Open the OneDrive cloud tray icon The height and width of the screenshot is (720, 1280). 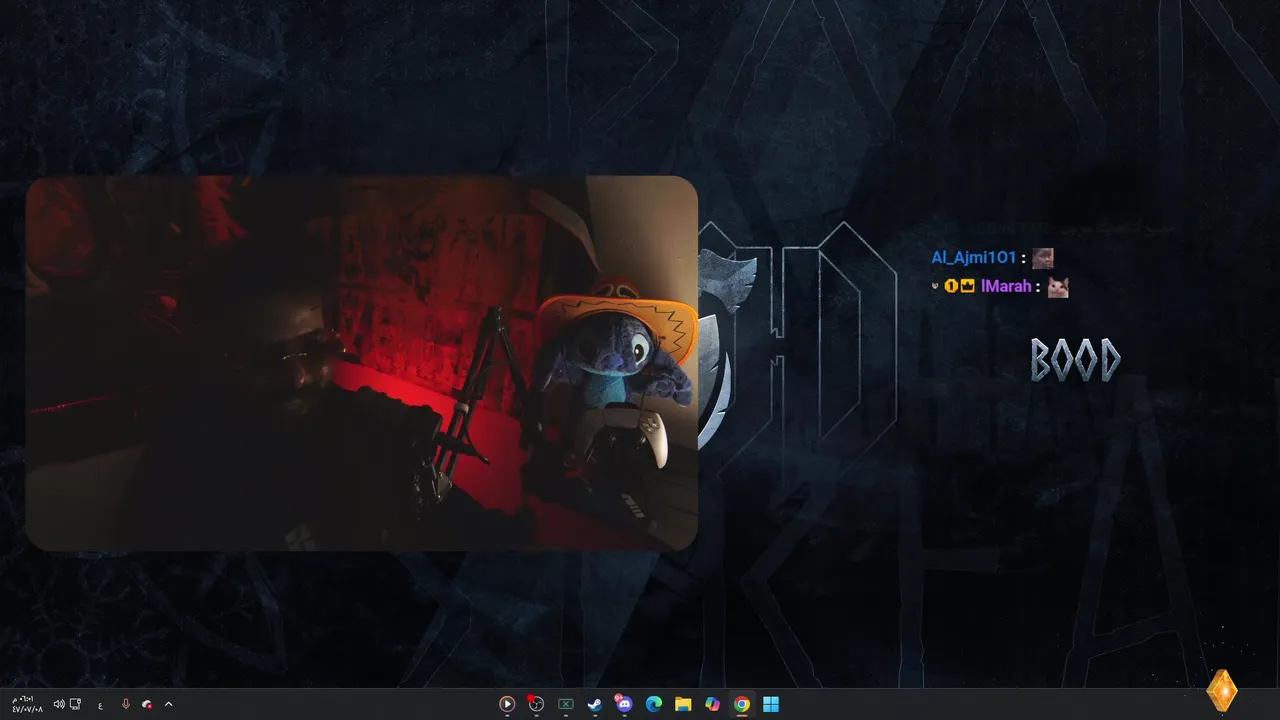click(147, 705)
